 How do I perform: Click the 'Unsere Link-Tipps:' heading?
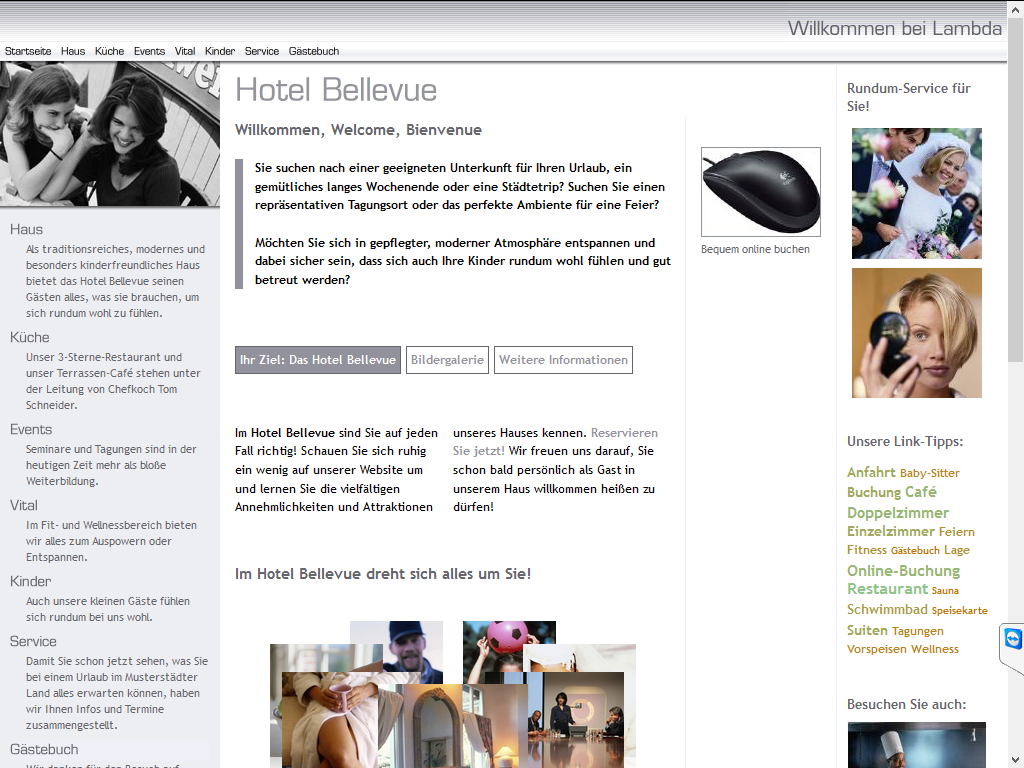[905, 441]
